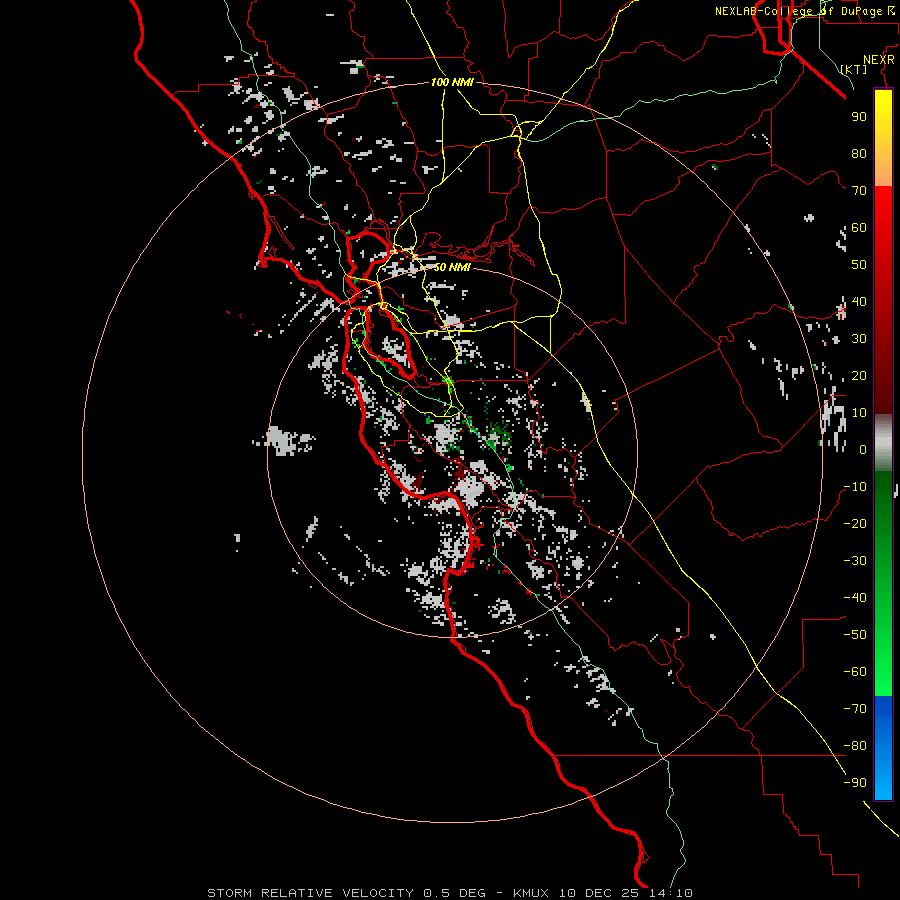
Task: Click the positive 50 scale value
Action: (x=859, y=265)
